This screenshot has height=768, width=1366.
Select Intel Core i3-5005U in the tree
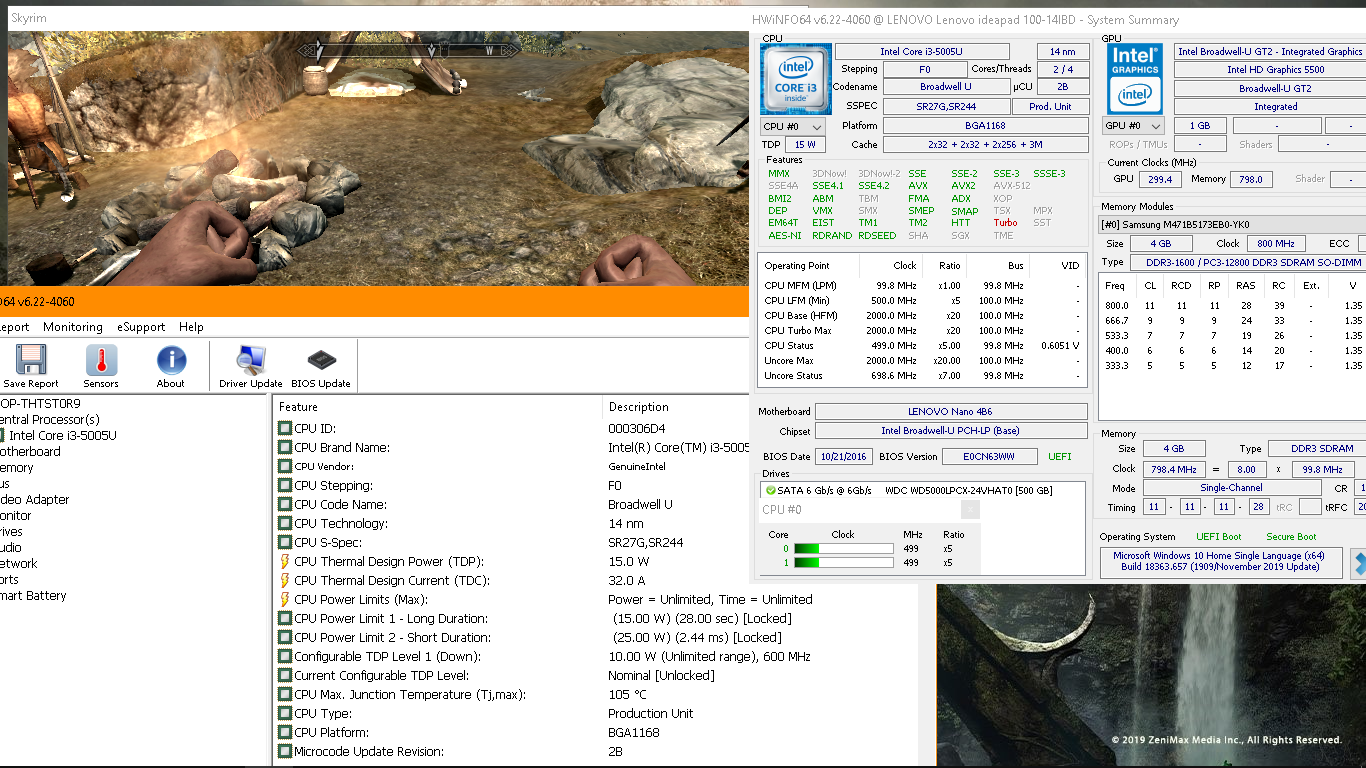62,436
